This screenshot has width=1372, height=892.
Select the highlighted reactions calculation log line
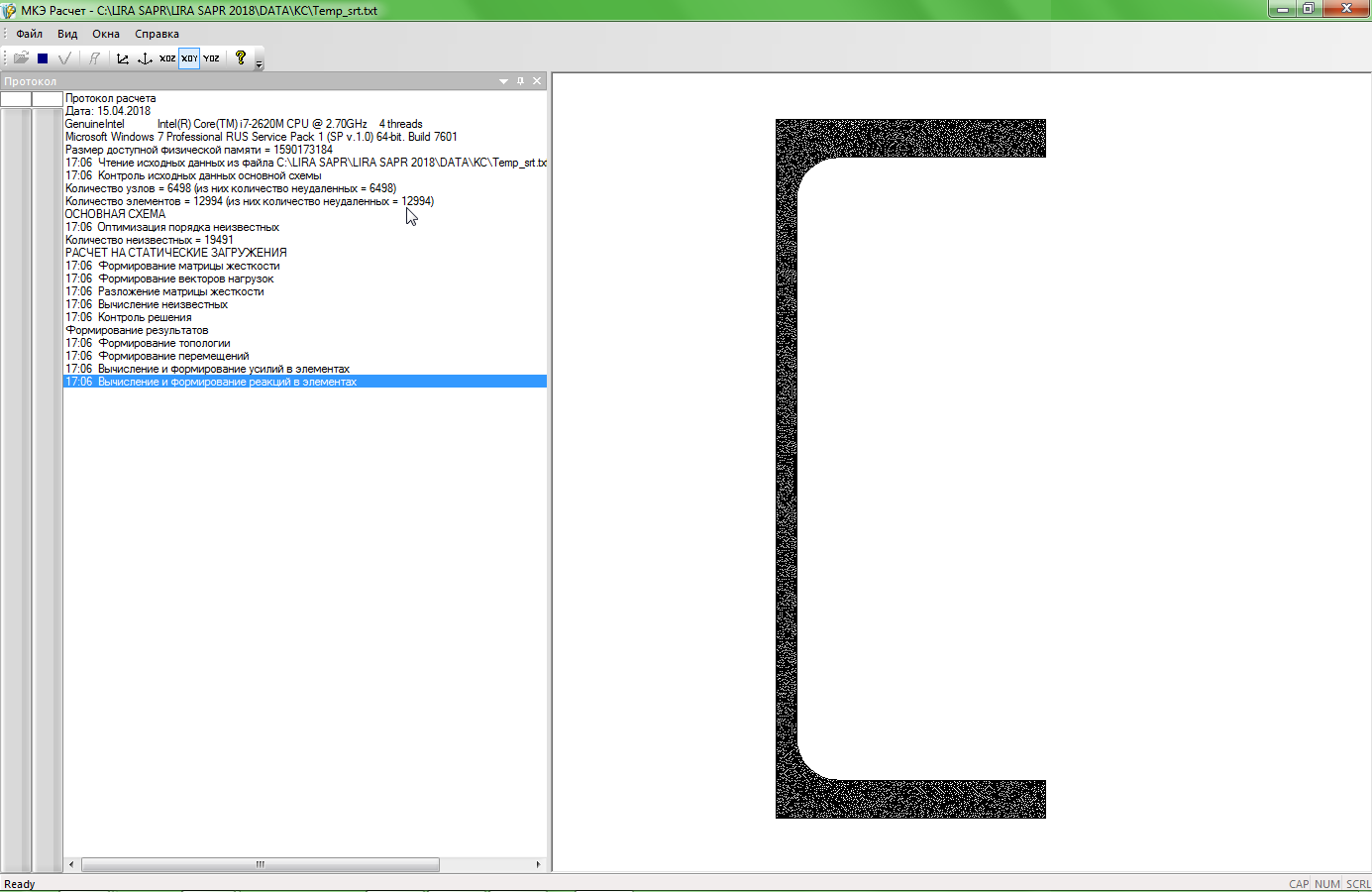click(227, 382)
